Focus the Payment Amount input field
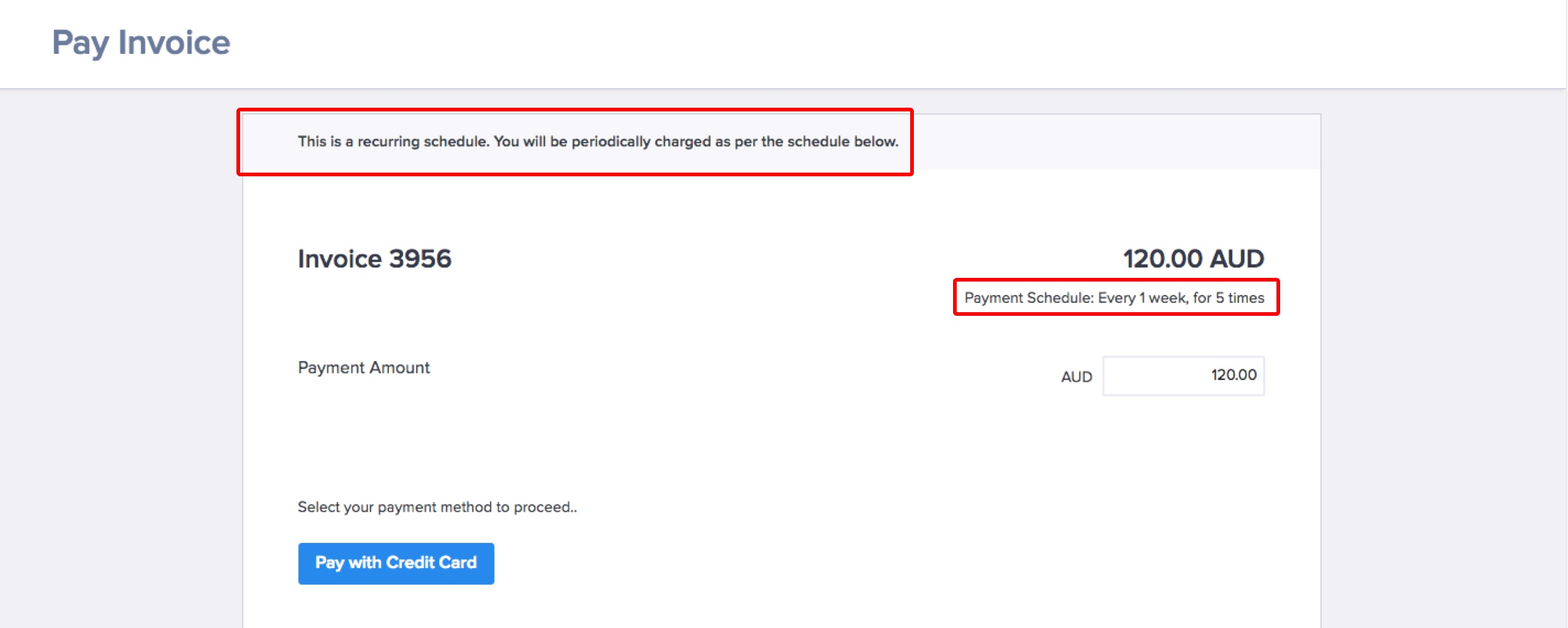Viewport: 1568px width, 628px height. pyautogui.click(x=1183, y=376)
